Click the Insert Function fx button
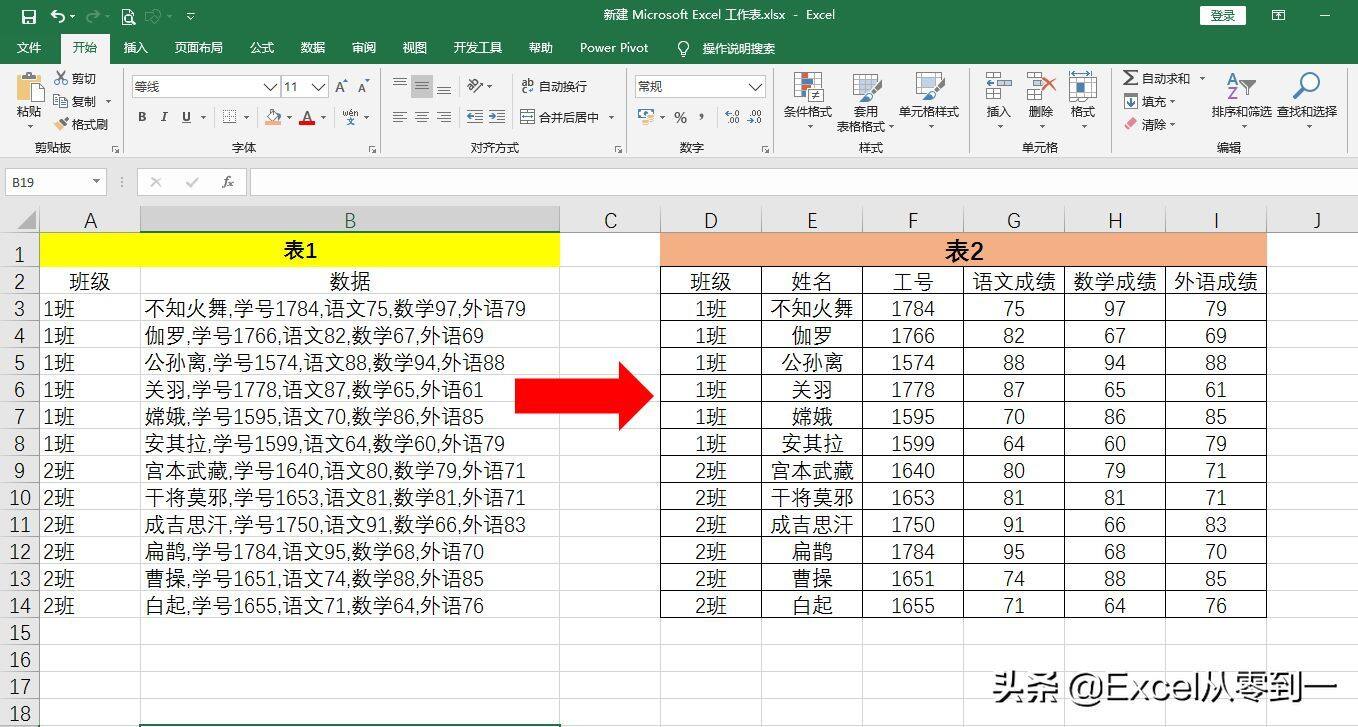 (x=228, y=182)
